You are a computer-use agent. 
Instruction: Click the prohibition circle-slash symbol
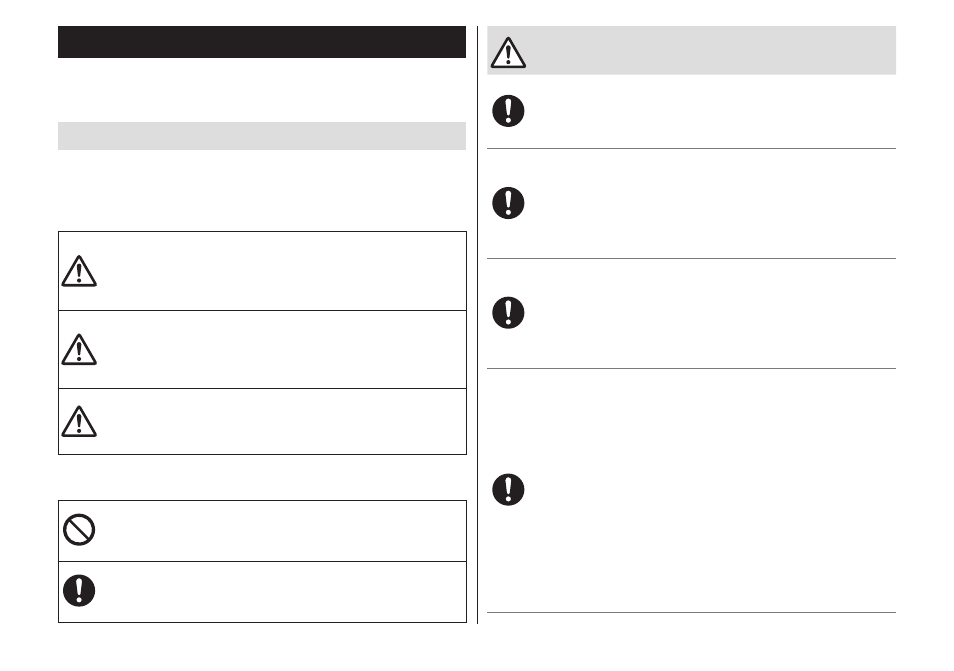pyautogui.click(x=79, y=530)
